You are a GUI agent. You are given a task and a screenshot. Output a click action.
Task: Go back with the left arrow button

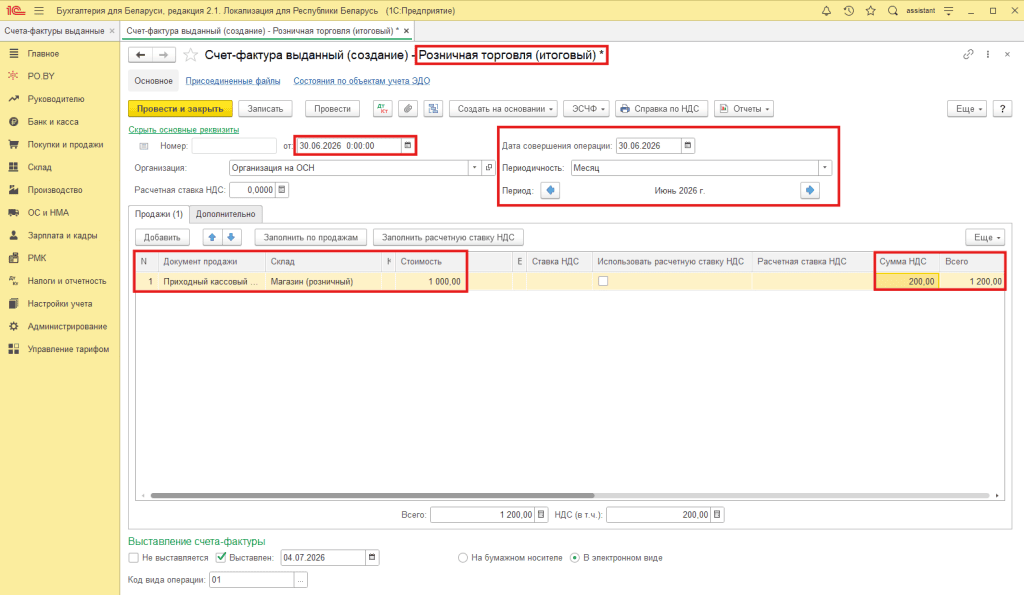click(140, 55)
